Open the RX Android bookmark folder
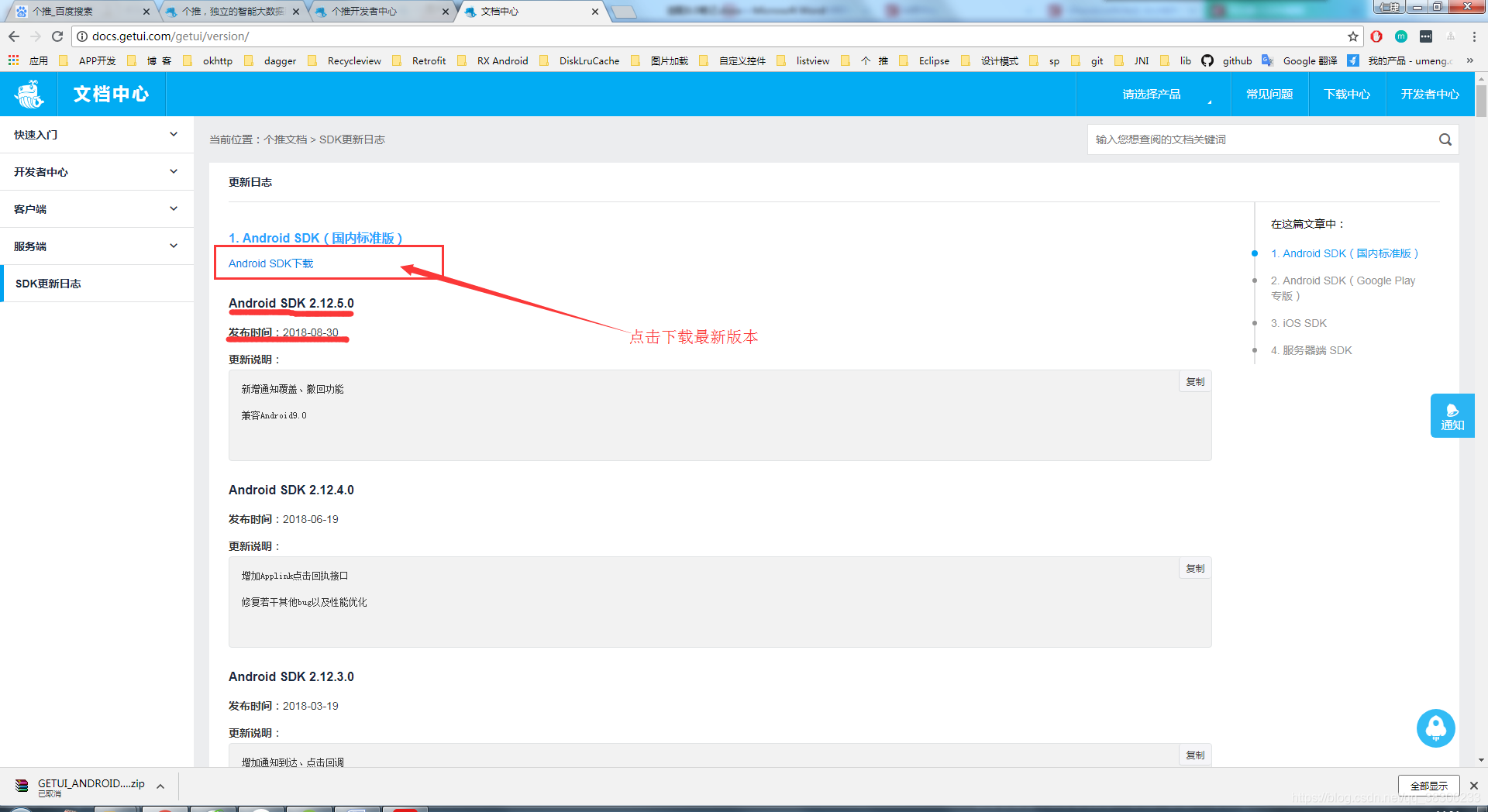This screenshot has width=1488, height=812. click(x=493, y=60)
